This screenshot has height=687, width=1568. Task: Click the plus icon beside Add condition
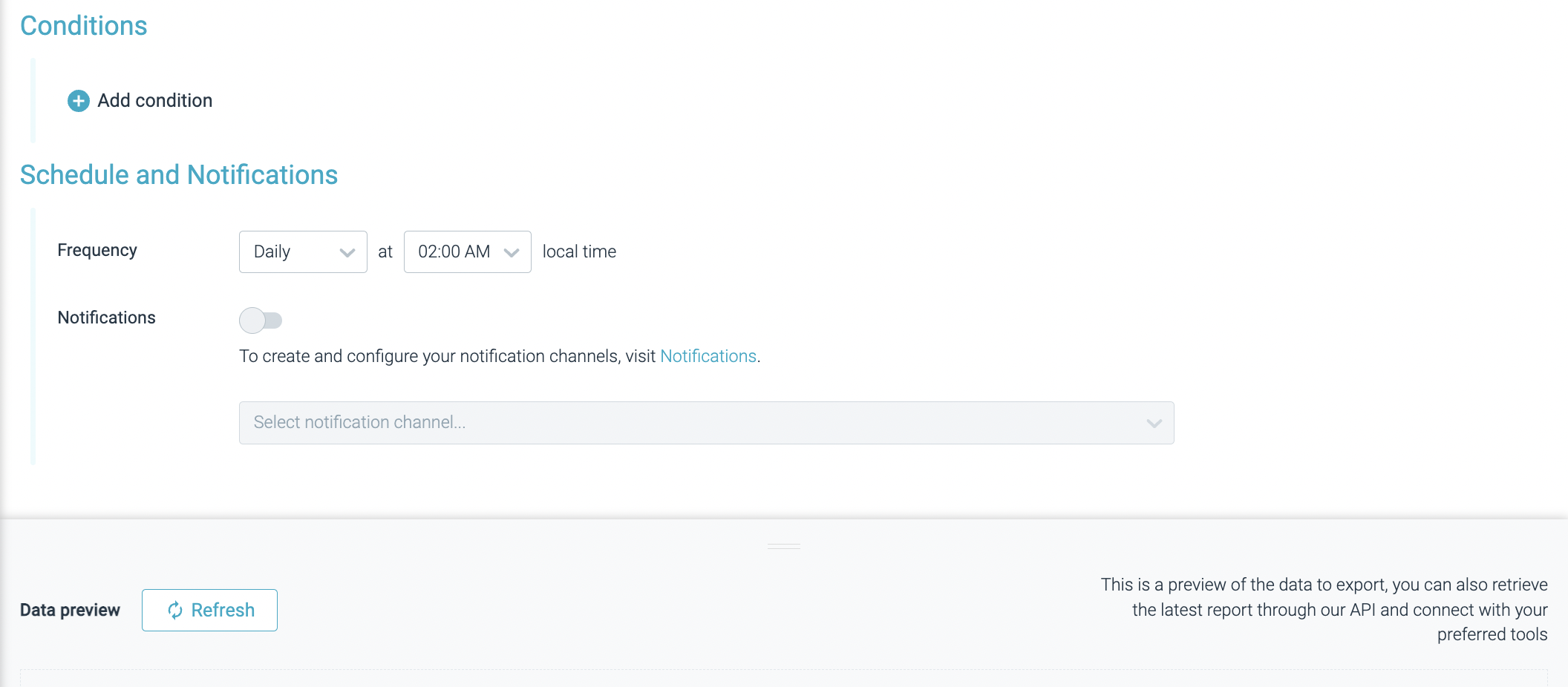79,101
